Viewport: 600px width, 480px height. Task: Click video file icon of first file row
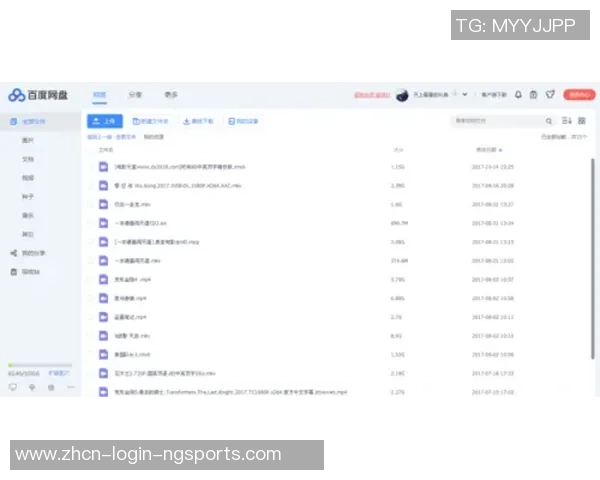click(x=103, y=167)
